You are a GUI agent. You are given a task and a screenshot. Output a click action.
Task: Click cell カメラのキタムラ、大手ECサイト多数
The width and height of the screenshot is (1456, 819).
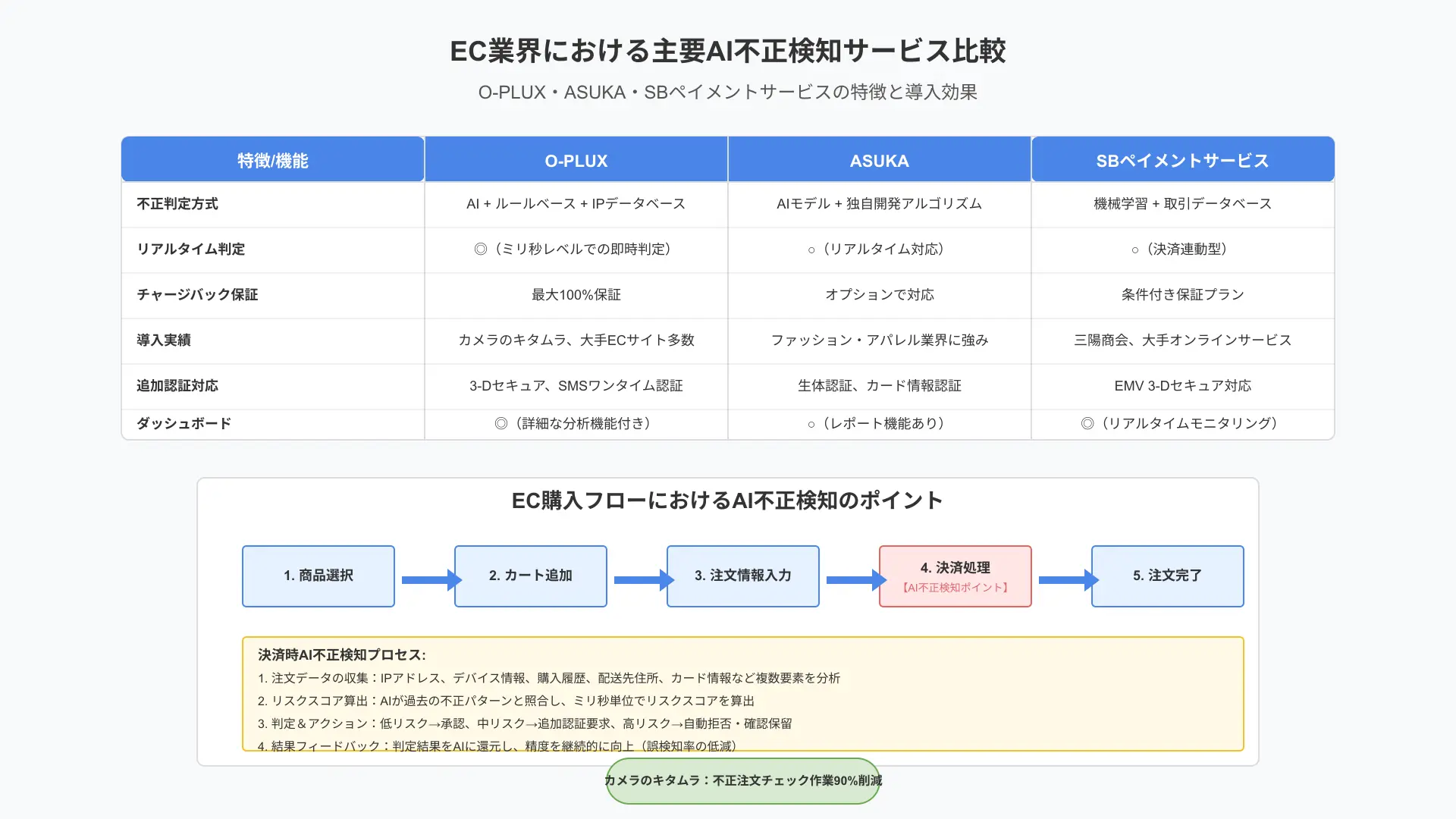click(576, 340)
